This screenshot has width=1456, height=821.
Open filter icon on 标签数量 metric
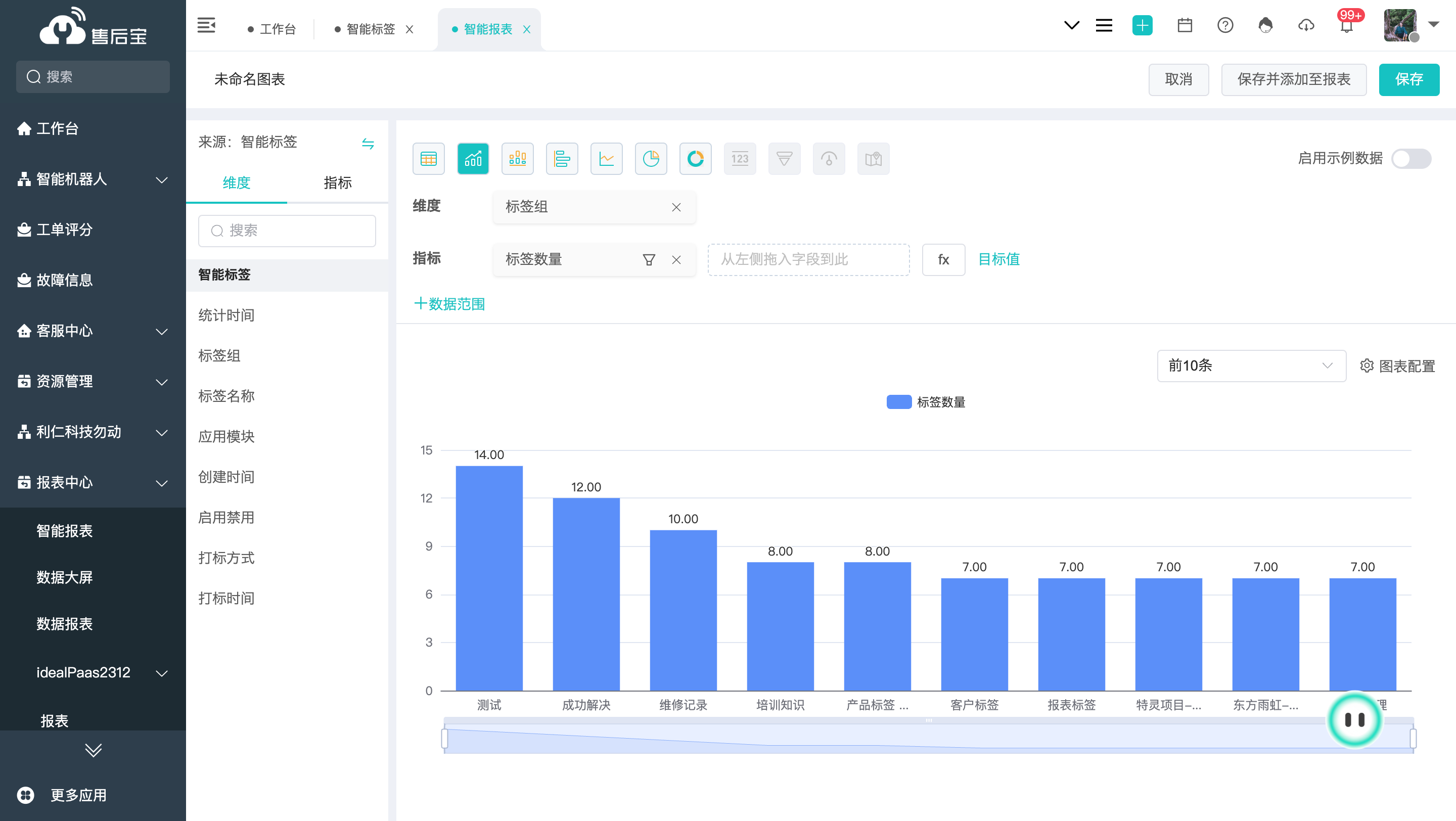tap(649, 260)
